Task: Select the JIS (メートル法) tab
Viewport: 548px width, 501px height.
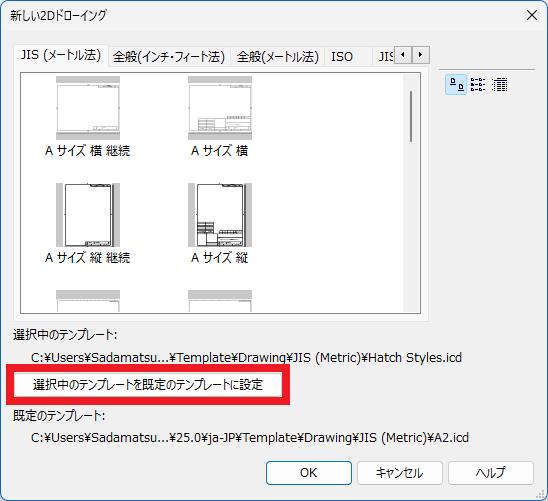Action: point(61,55)
